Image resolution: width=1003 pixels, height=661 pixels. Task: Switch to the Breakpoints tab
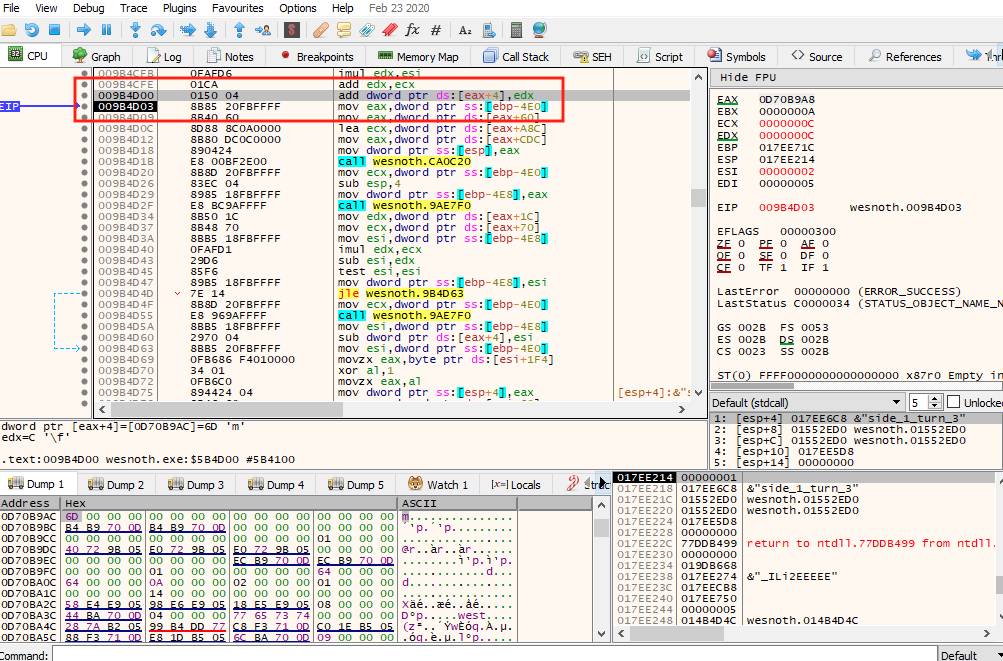[x=317, y=56]
